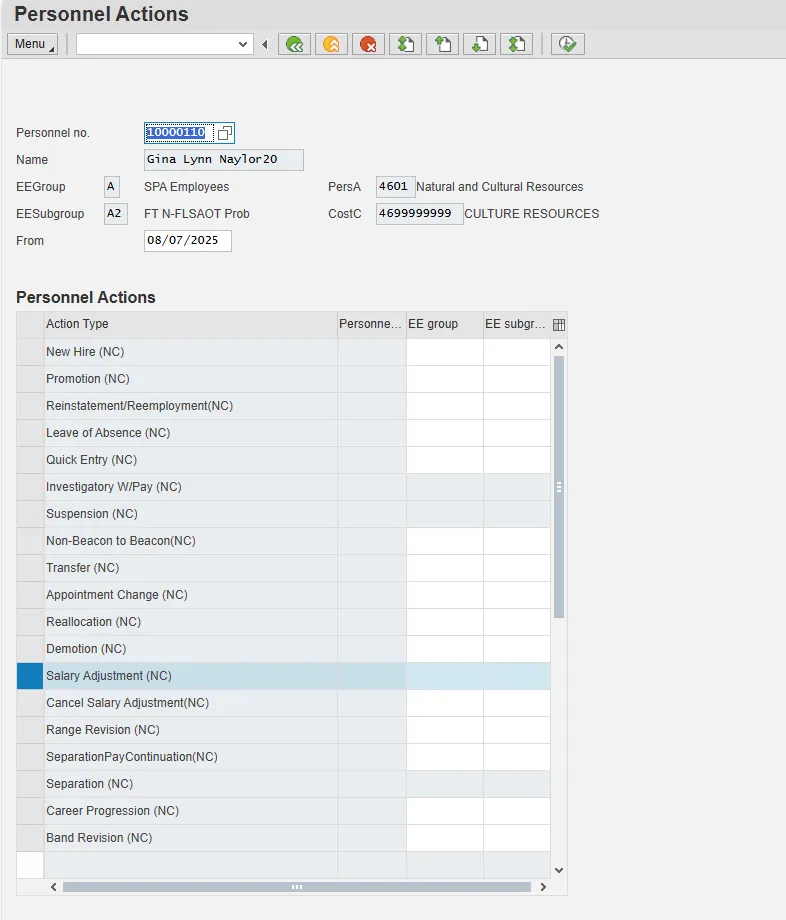Click CULTURE RESOURCES cost center text
The height and width of the screenshot is (920, 786).
pos(532,214)
